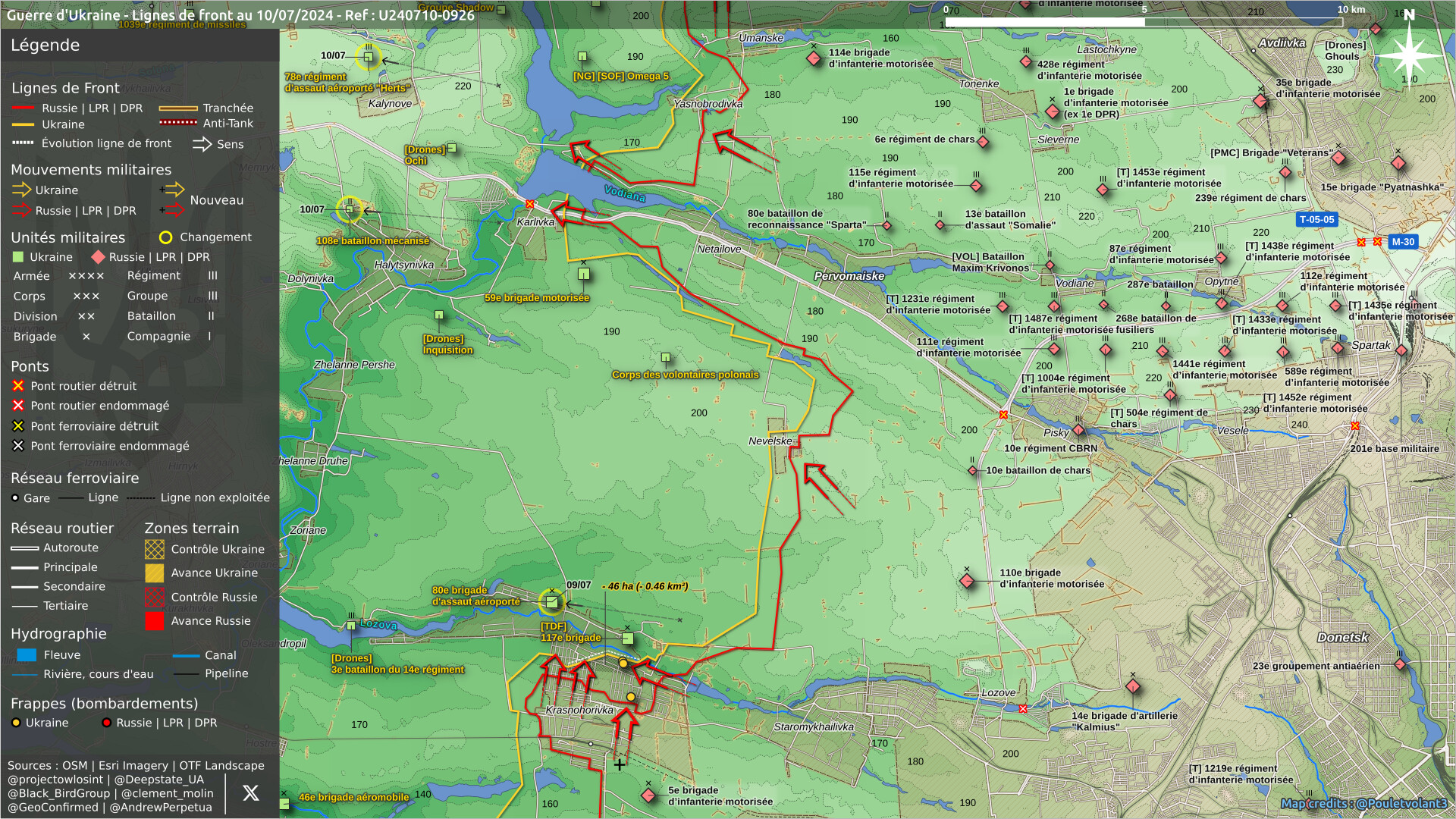Click the yellow strike dot above Krasnohorivka
The width and height of the screenshot is (1456, 819).
point(623,664)
